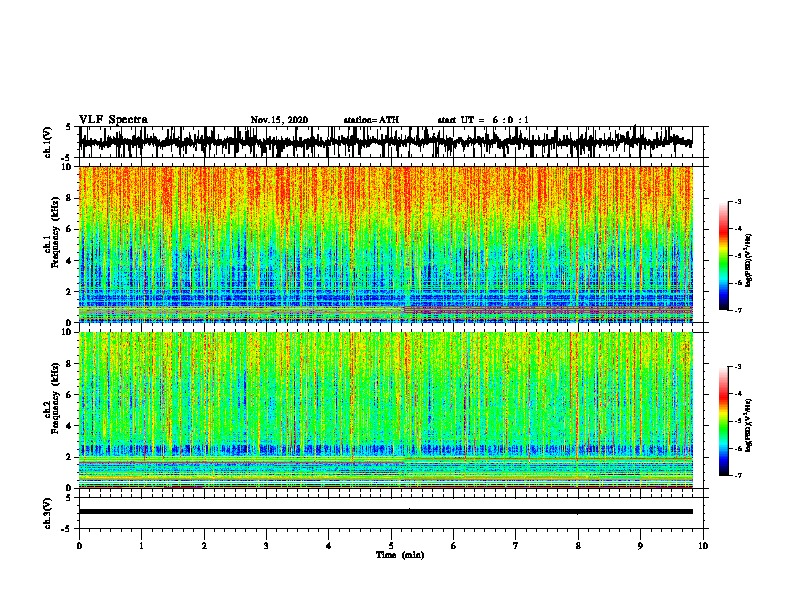Click the "6" kHz tick of ch.2 spectrogram
Viewport: 792px width, 612px height.
(71, 394)
